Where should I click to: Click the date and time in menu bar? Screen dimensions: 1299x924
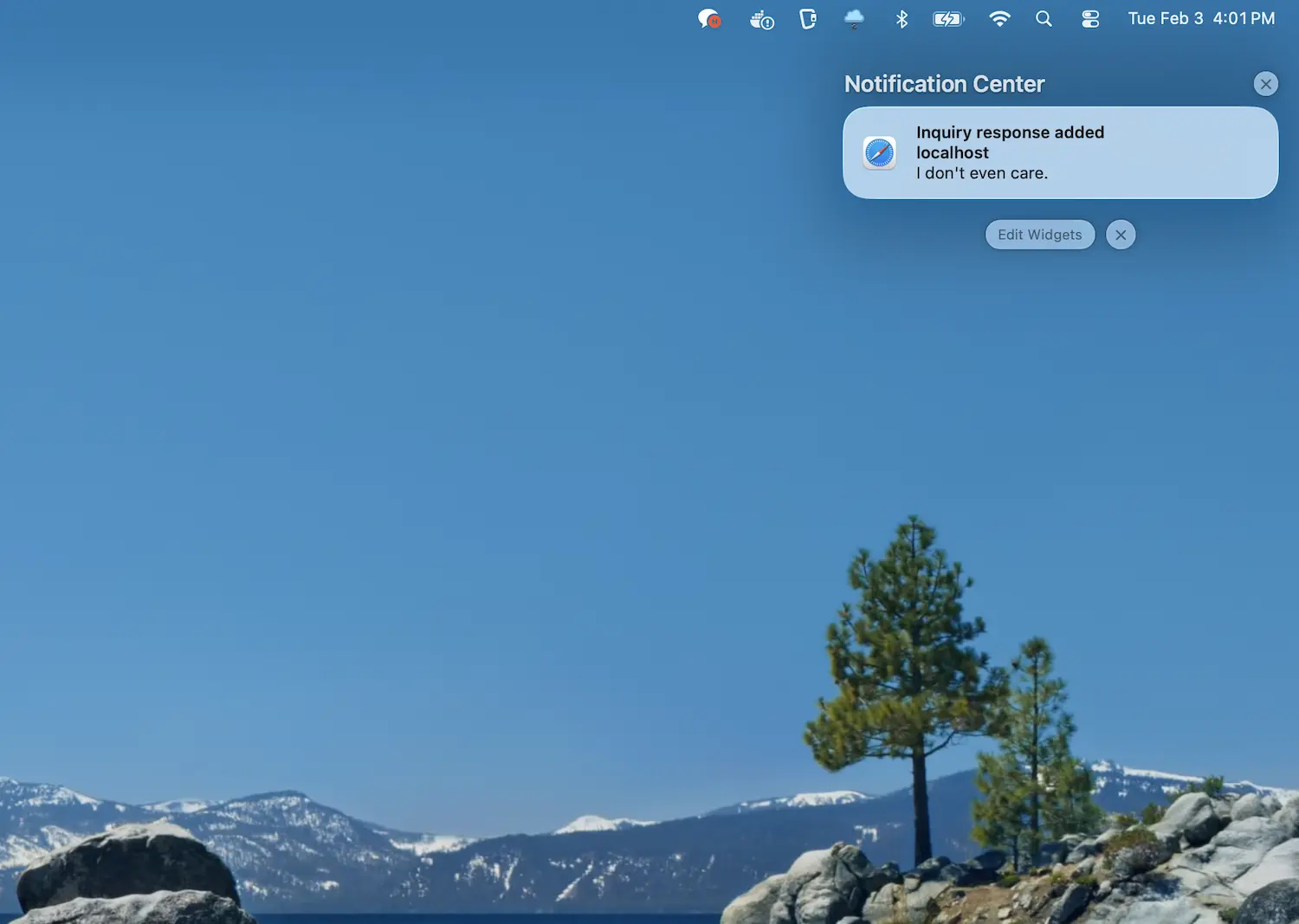1200,19
